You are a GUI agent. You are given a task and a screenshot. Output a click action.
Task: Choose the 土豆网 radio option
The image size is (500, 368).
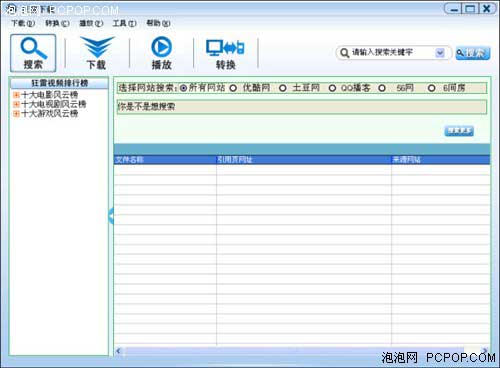click(283, 88)
